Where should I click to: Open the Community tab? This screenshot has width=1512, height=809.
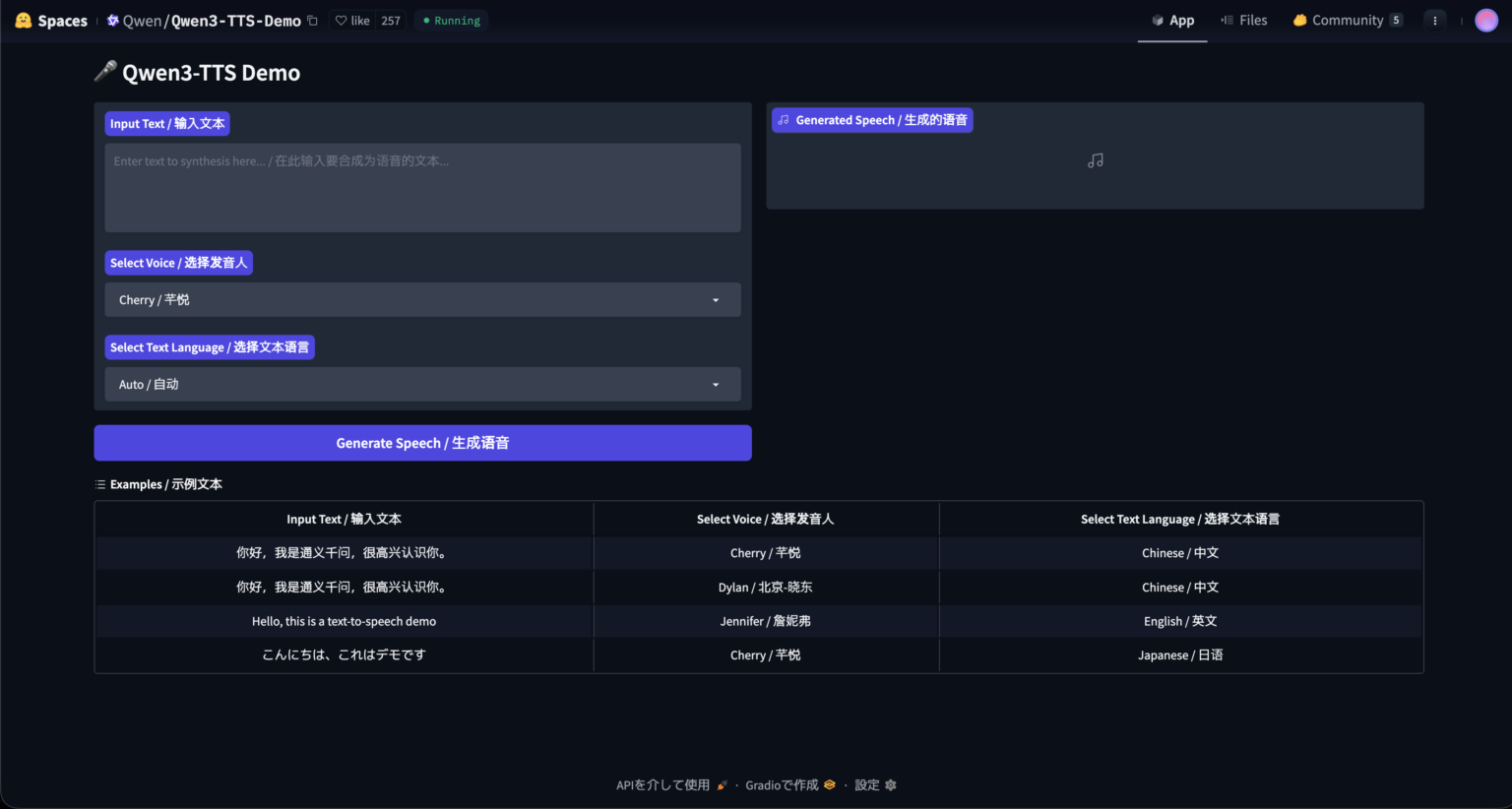[1347, 20]
